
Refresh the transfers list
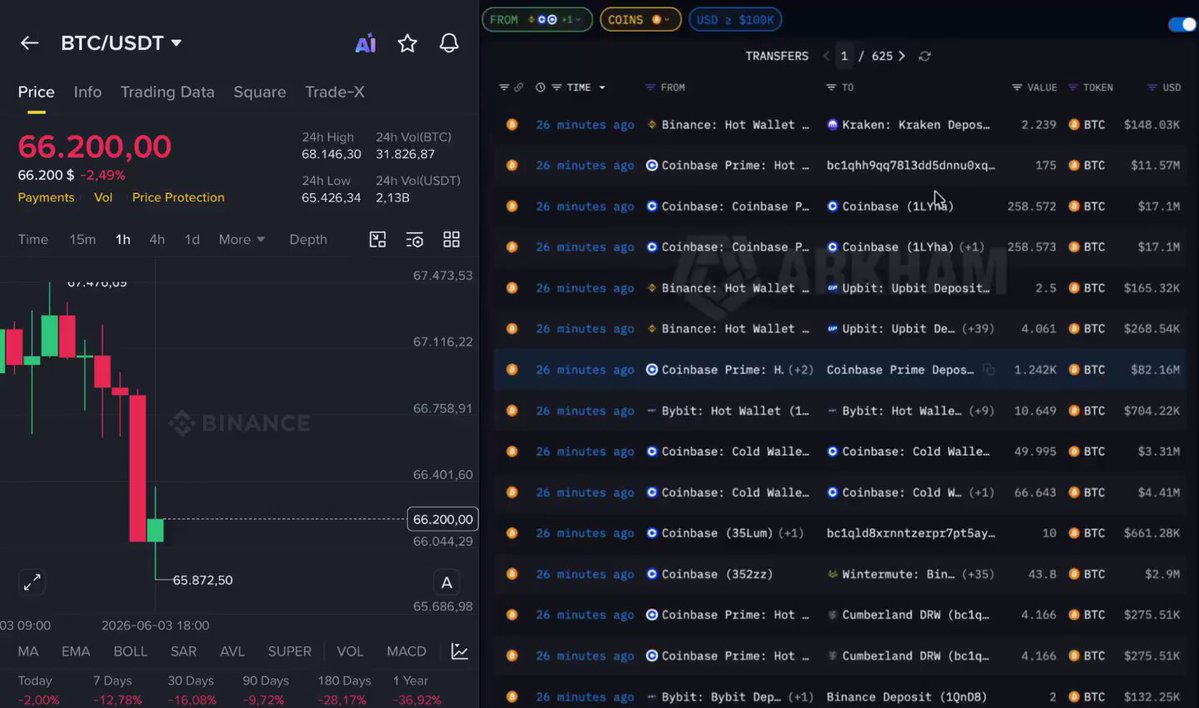[x=924, y=56]
